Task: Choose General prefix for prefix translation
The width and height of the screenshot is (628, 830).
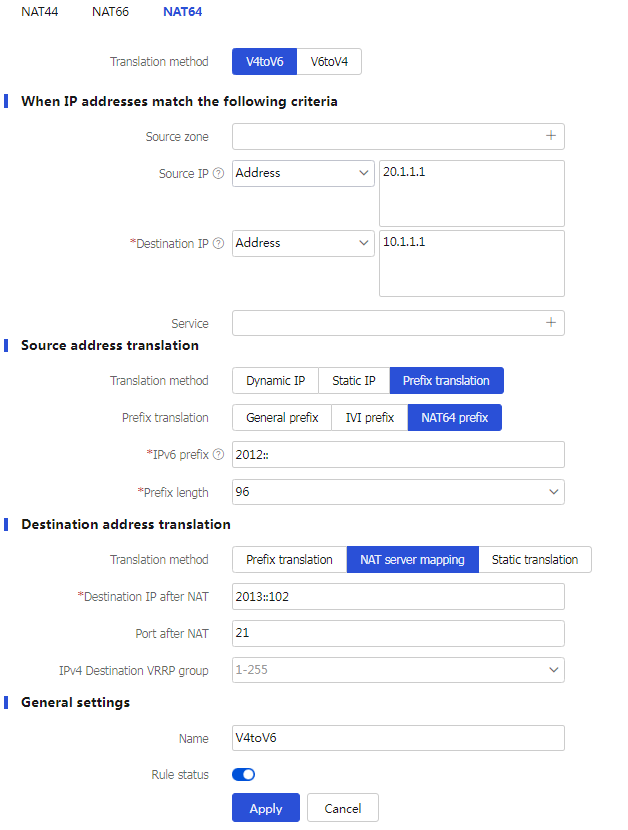Action: tap(281, 417)
